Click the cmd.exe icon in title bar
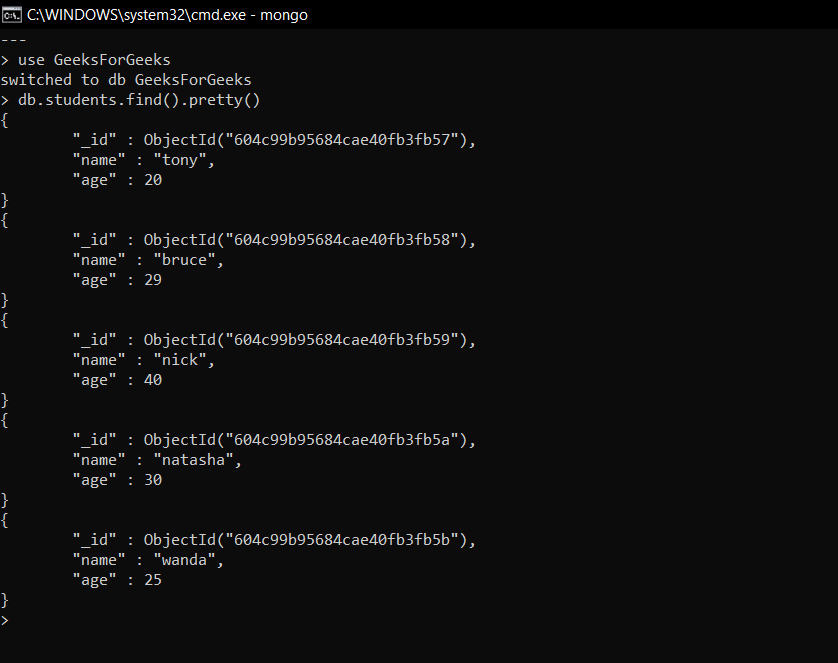Viewport: 838px width, 663px height. [x=12, y=15]
